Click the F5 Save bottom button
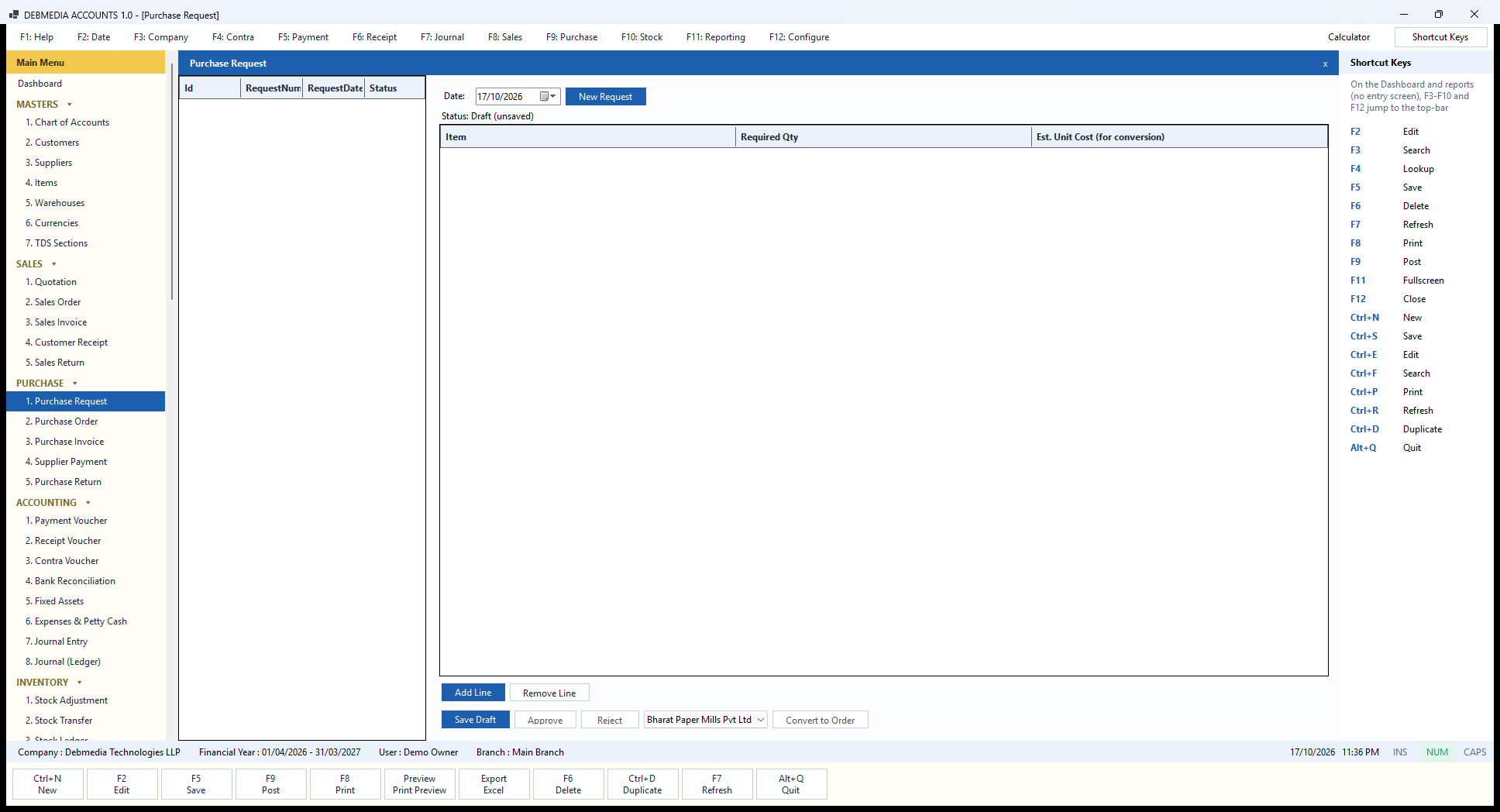 (x=196, y=784)
